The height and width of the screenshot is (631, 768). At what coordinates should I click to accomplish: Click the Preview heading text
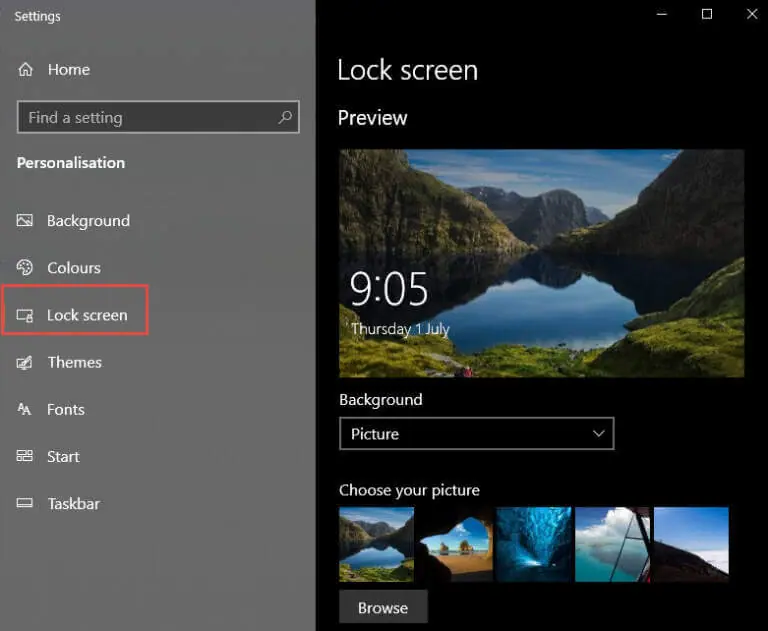click(372, 118)
